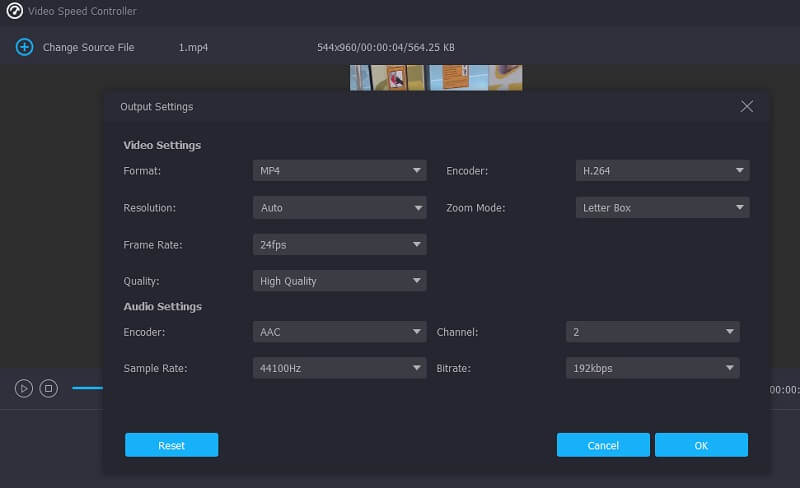This screenshot has width=800, height=488.
Task: Open the Sample Rate 44100Hz dropdown
Action: [x=339, y=368]
